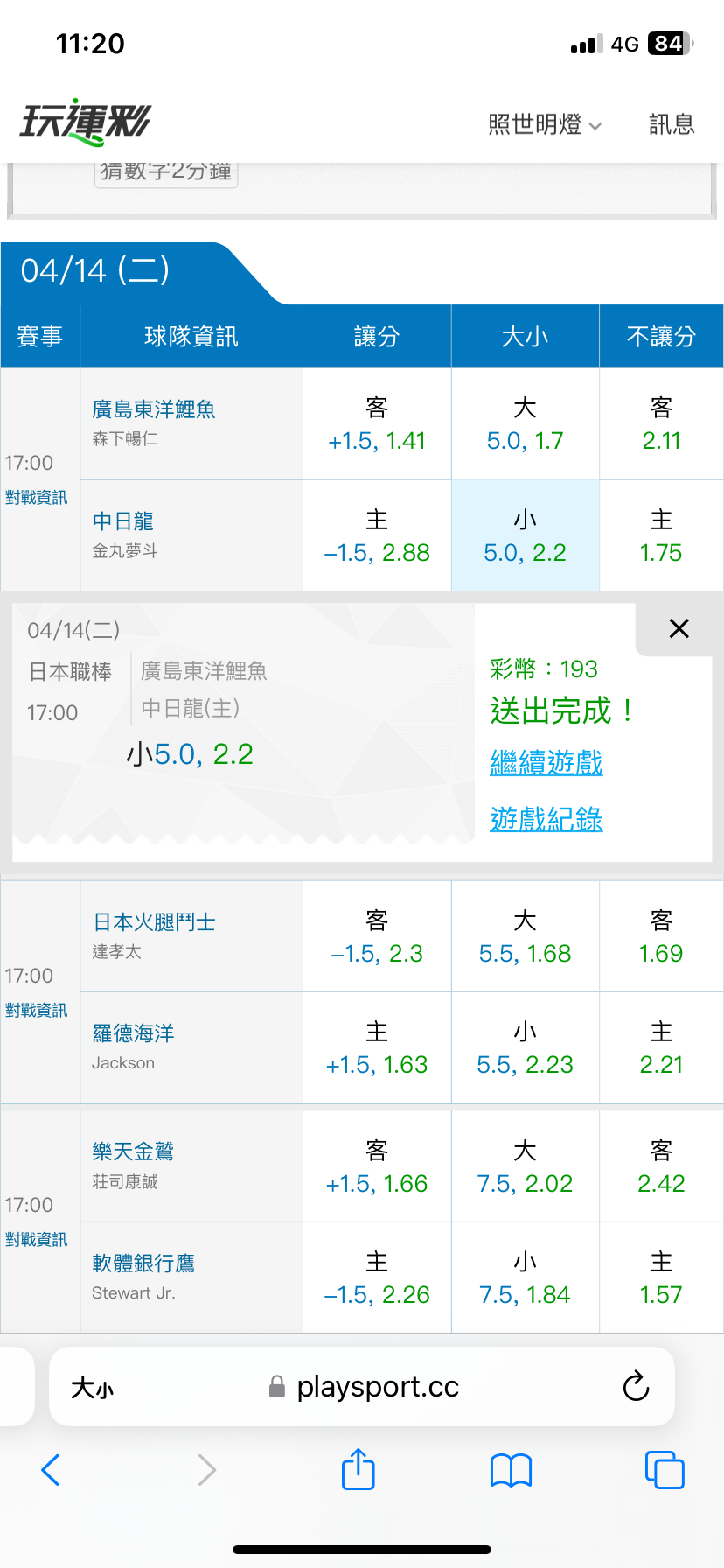
Task: Close the bet confirmation panel
Action: tap(679, 628)
